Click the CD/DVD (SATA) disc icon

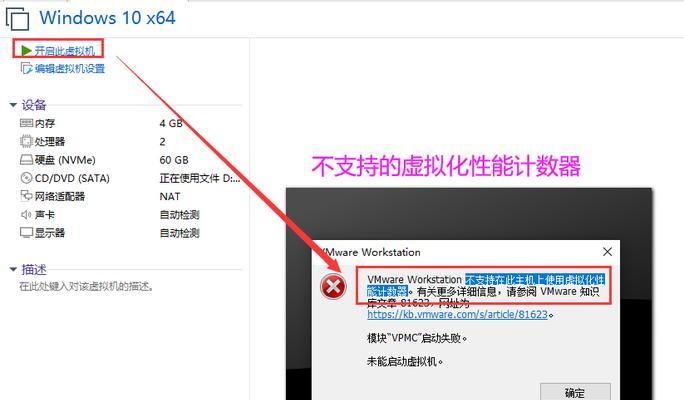[x=26, y=178]
